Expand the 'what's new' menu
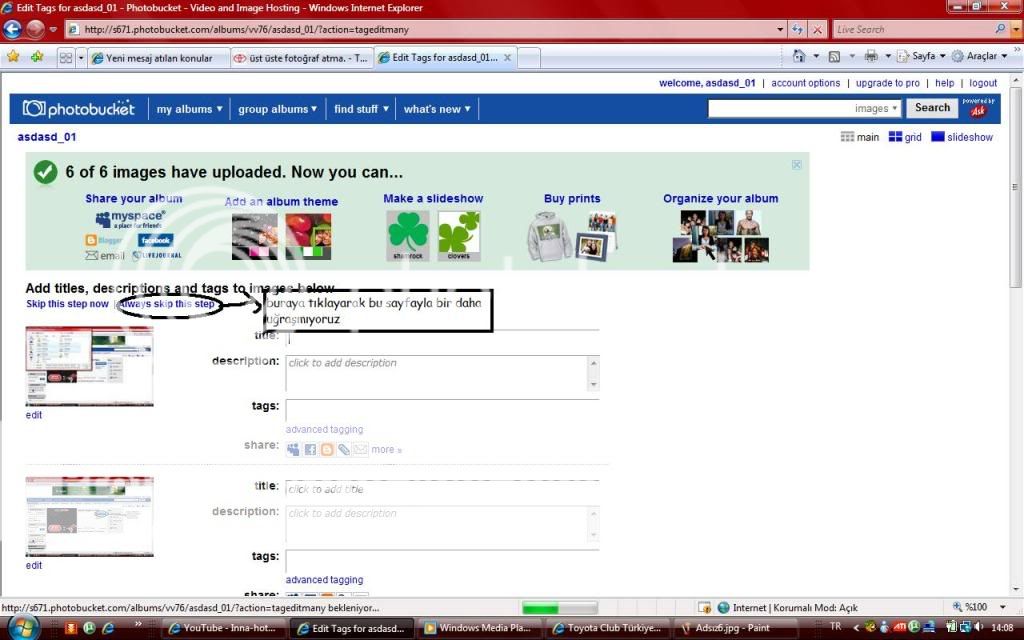 [437, 109]
